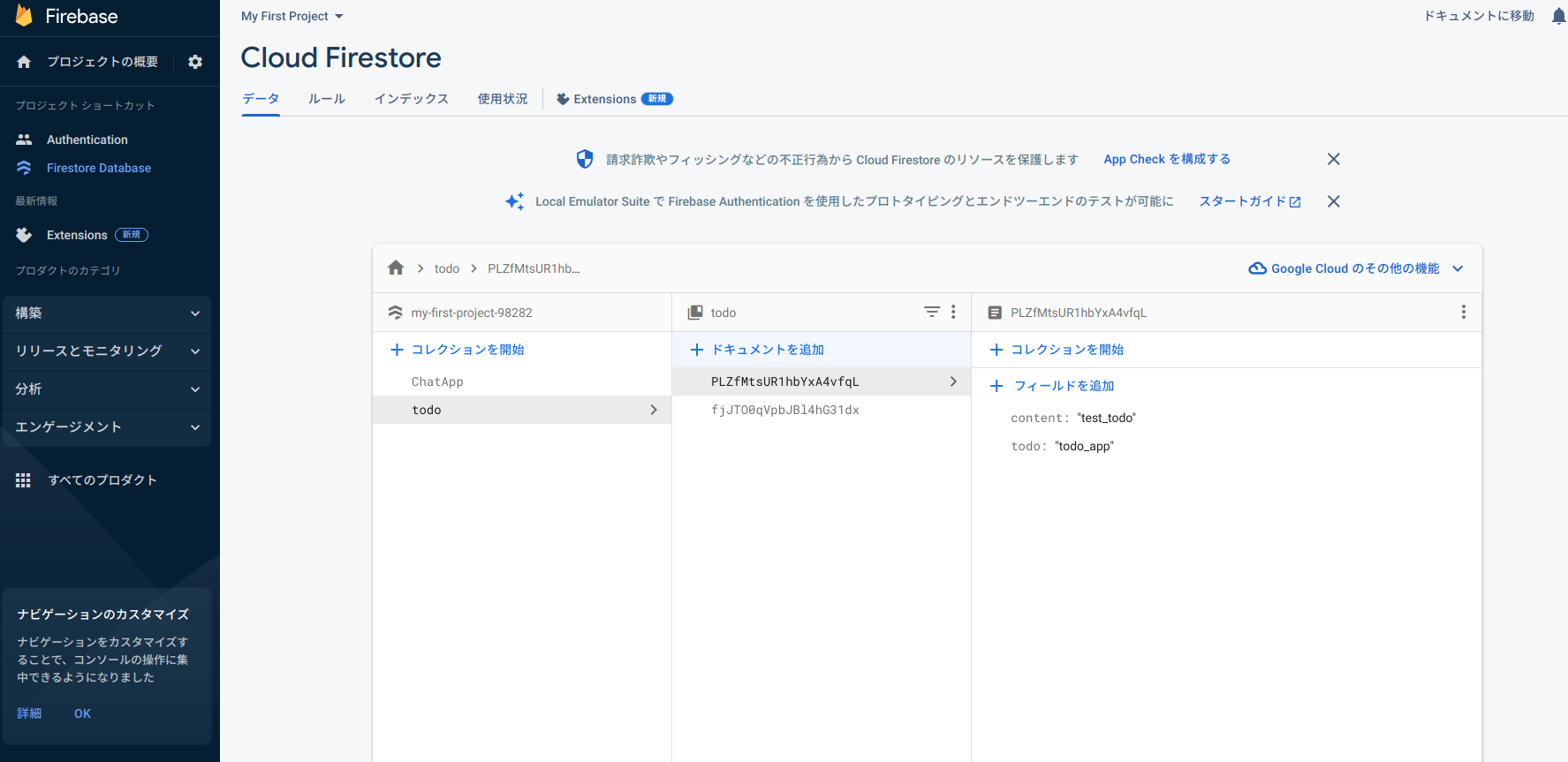The height and width of the screenshot is (762, 1568).
Task: Click the collection icon next to todo header
Action: [x=695, y=313]
